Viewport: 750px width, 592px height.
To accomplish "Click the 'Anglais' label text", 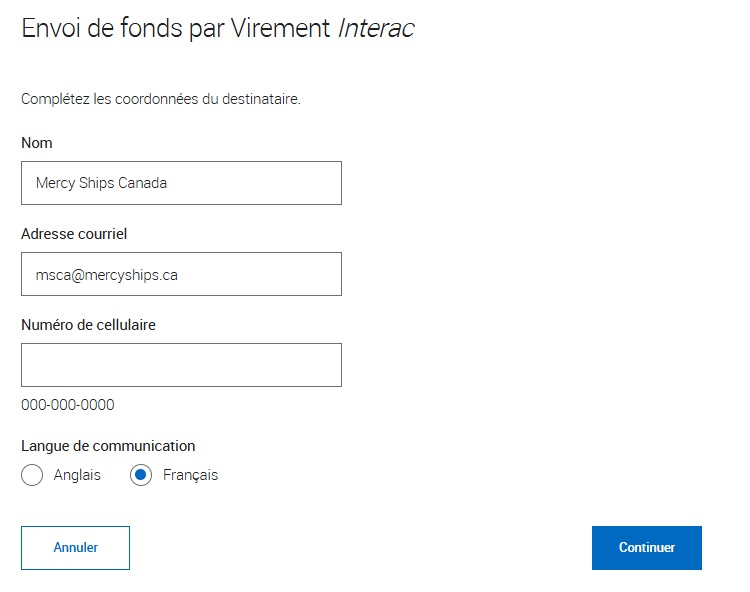I will click(x=77, y=475).
